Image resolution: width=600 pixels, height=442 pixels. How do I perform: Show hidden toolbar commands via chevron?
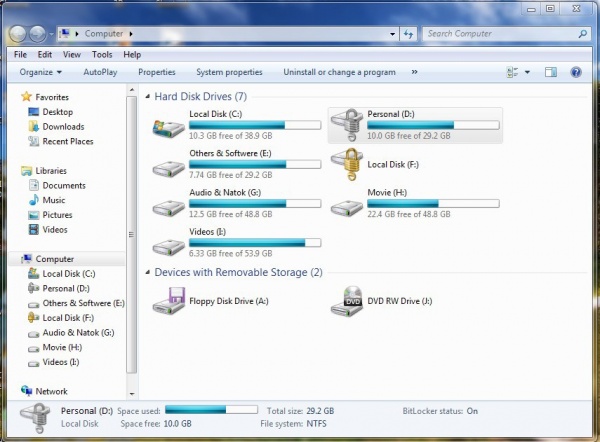(x=414, y=72)
